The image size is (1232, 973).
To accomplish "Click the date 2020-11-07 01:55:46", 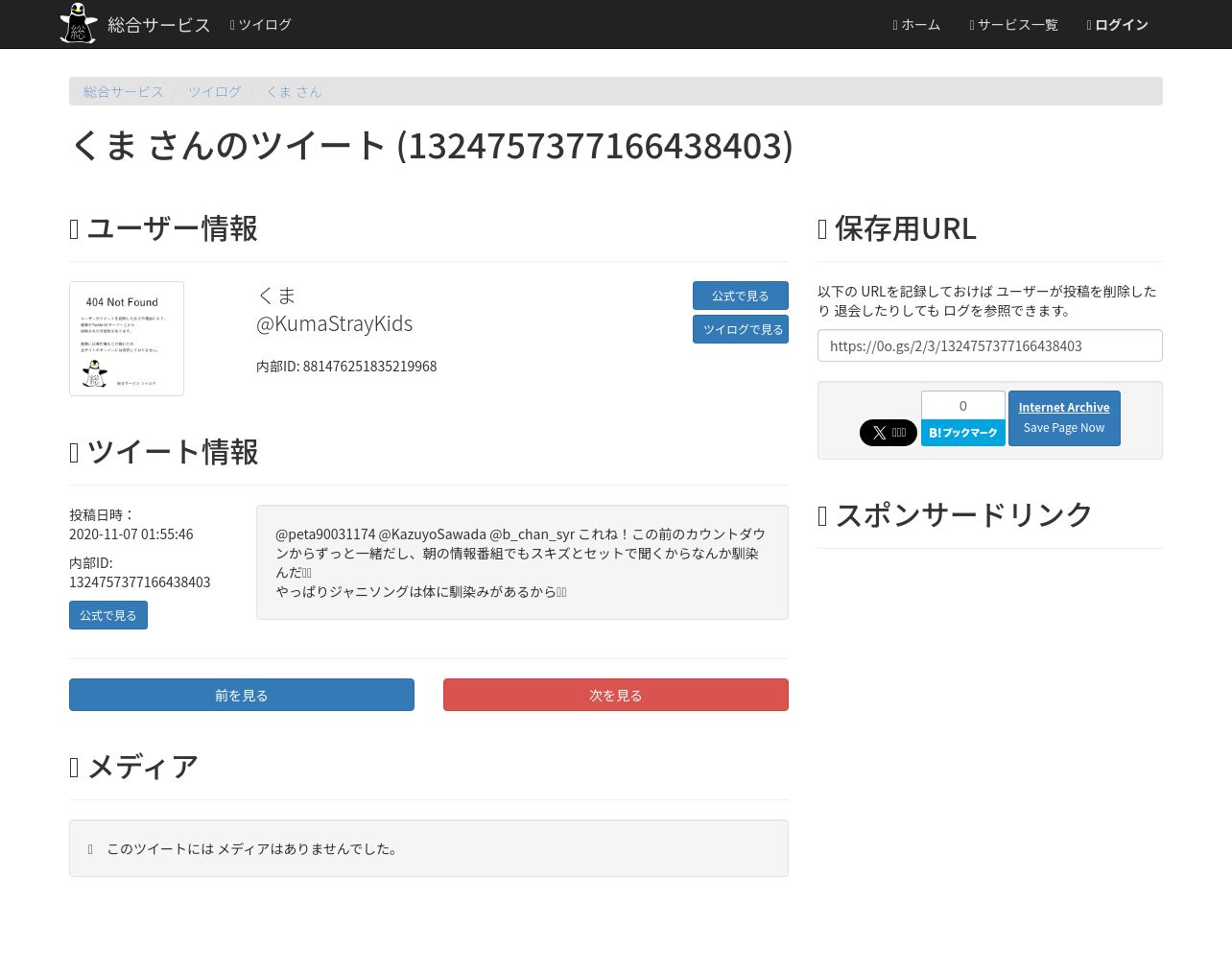I will (131, 534).
